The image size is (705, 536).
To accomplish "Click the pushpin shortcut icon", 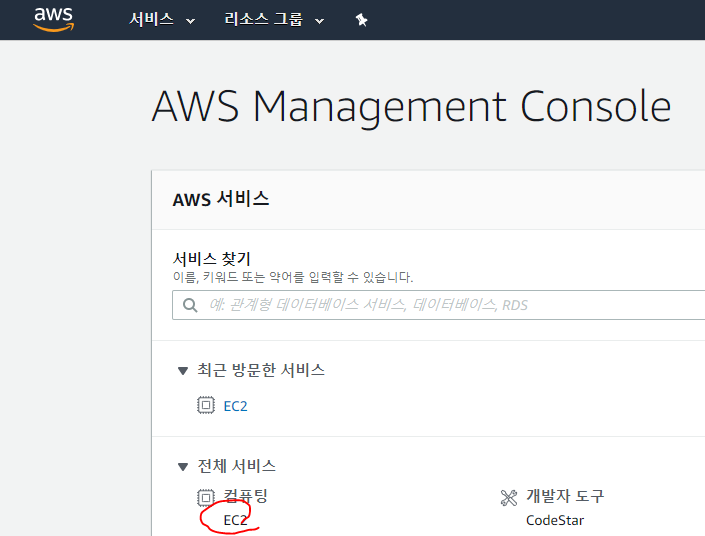I will pos(361,20).
